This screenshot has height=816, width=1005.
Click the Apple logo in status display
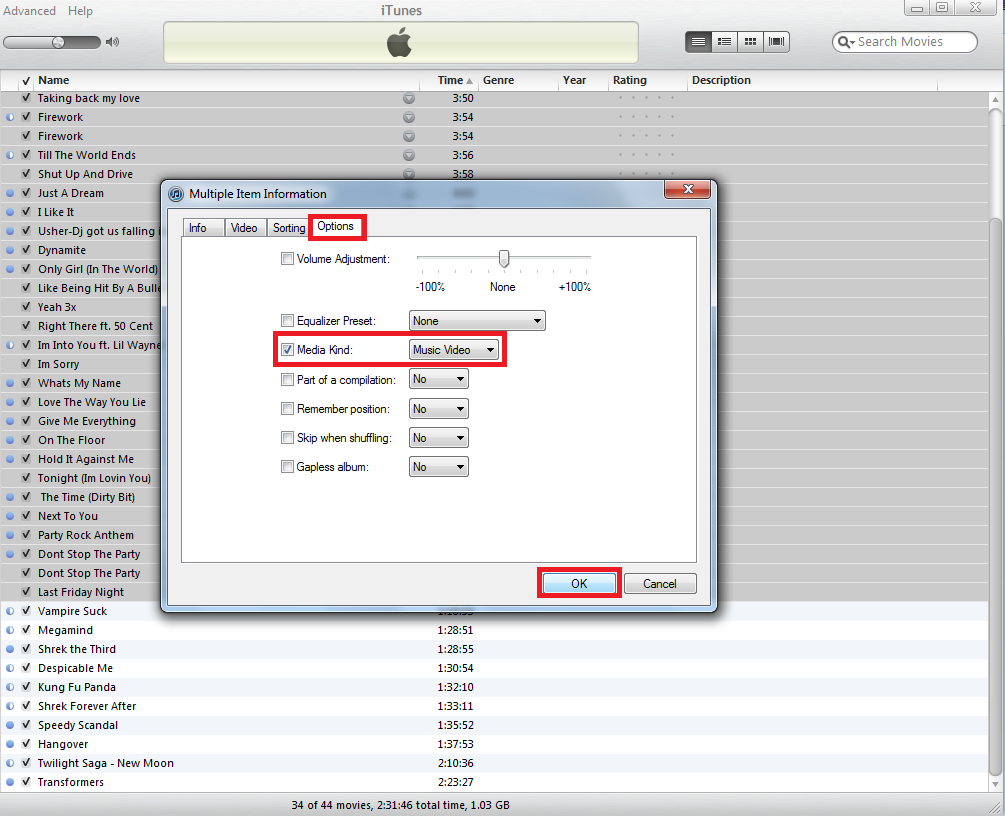pos(399,42)
